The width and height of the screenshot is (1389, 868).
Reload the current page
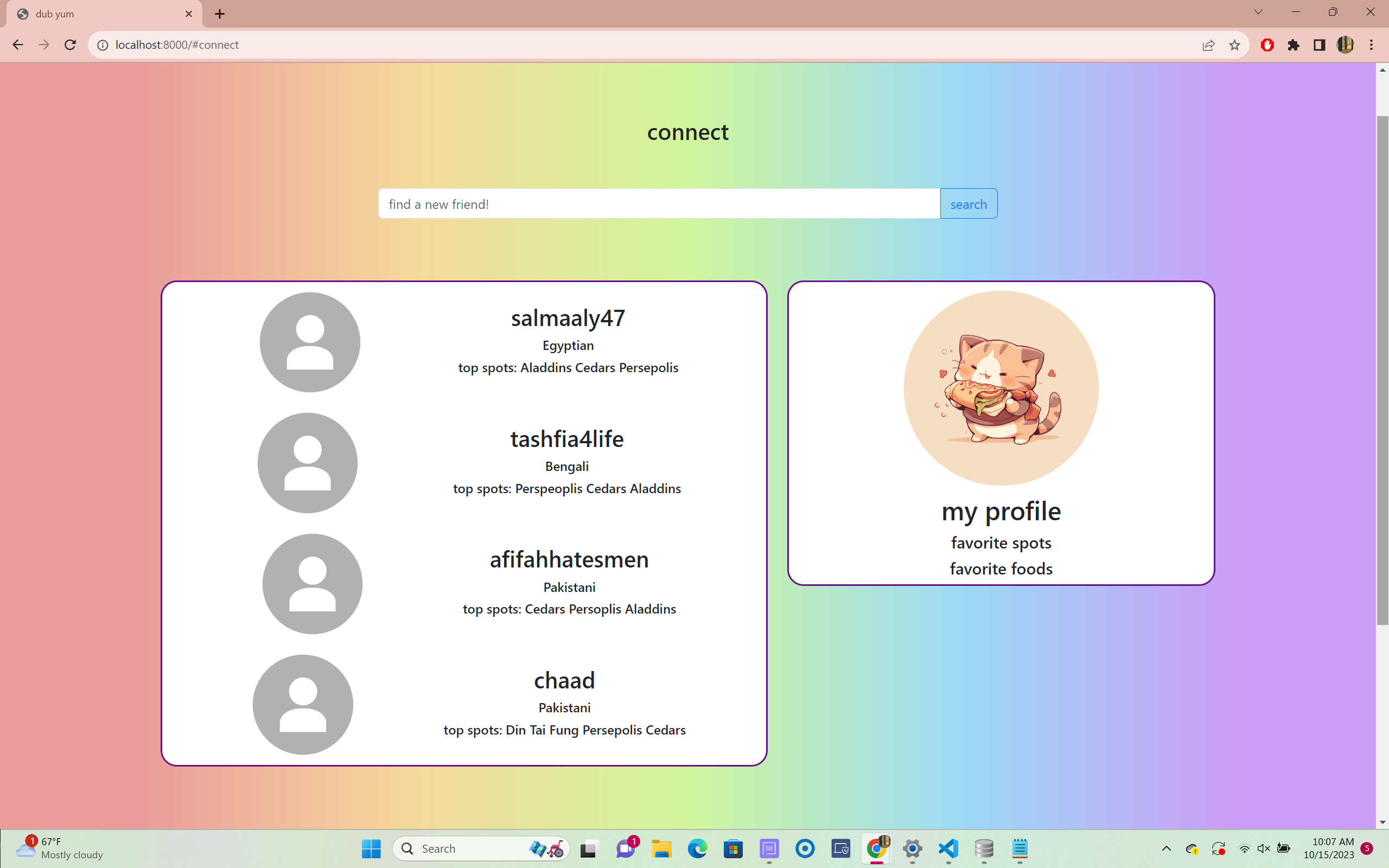click(x=70, y=45)
